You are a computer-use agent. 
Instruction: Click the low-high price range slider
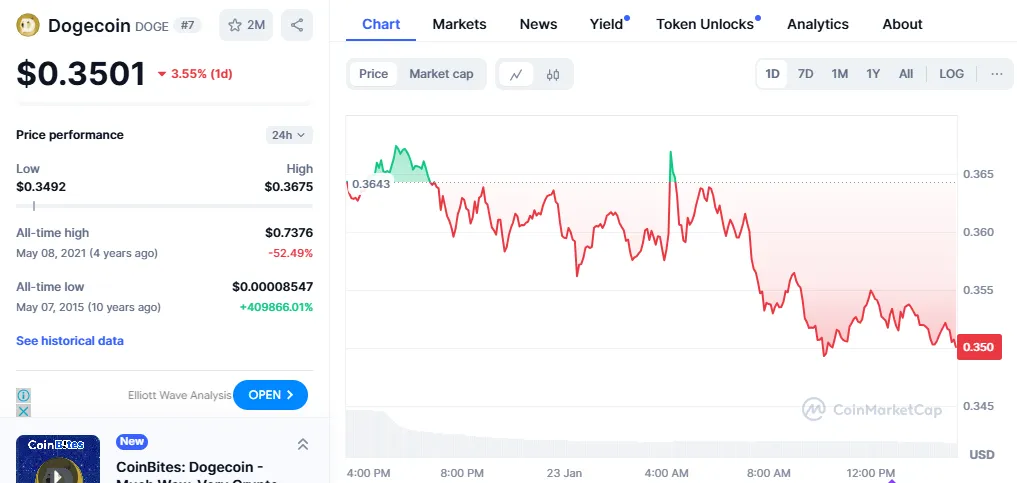click(164, 206)
